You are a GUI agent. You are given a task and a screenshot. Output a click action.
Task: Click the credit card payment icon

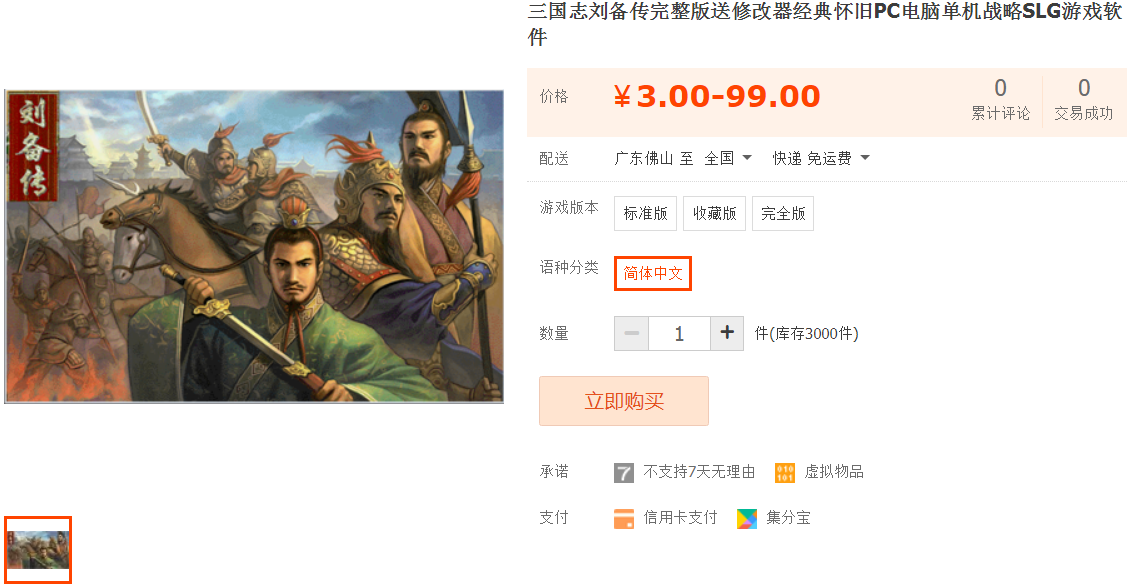[624, 519]
